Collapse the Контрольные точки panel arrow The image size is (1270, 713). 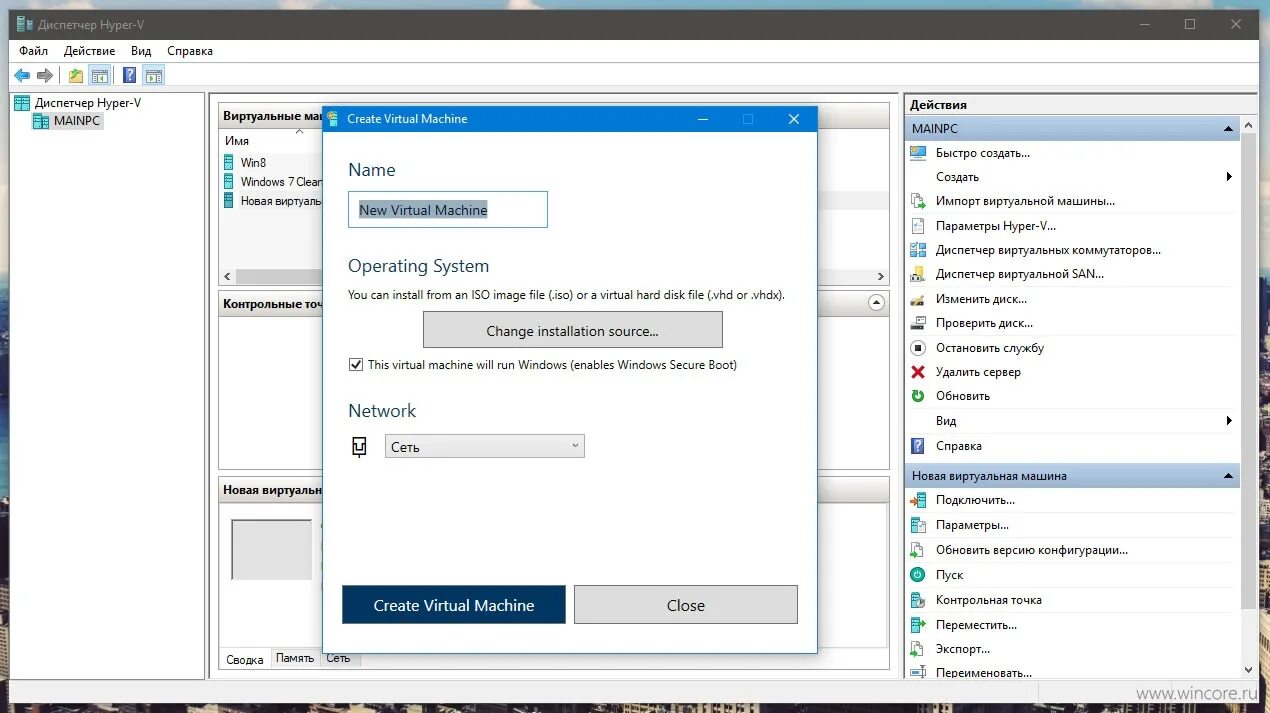coord(877,303)
